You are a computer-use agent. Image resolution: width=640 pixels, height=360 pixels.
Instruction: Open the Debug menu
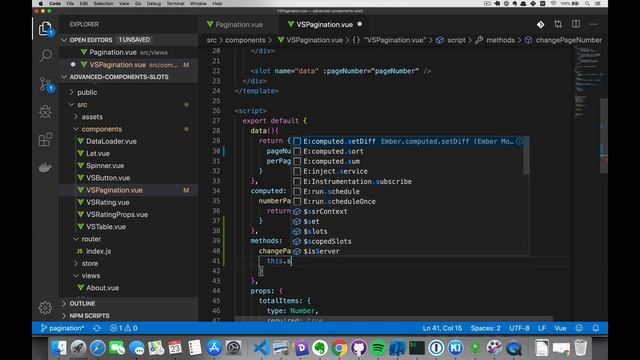pos(154,3)
